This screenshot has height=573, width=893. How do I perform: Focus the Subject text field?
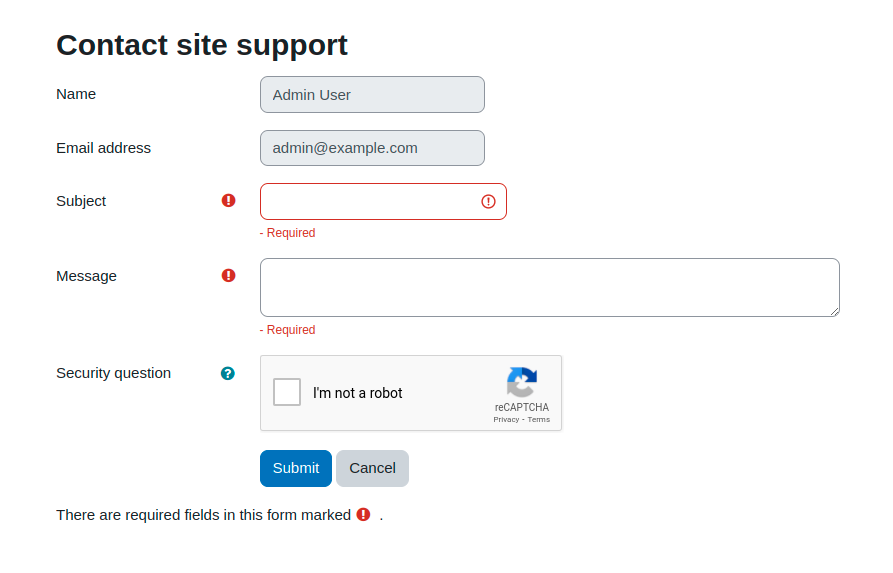pyautogui.click(x=383, y=201)
